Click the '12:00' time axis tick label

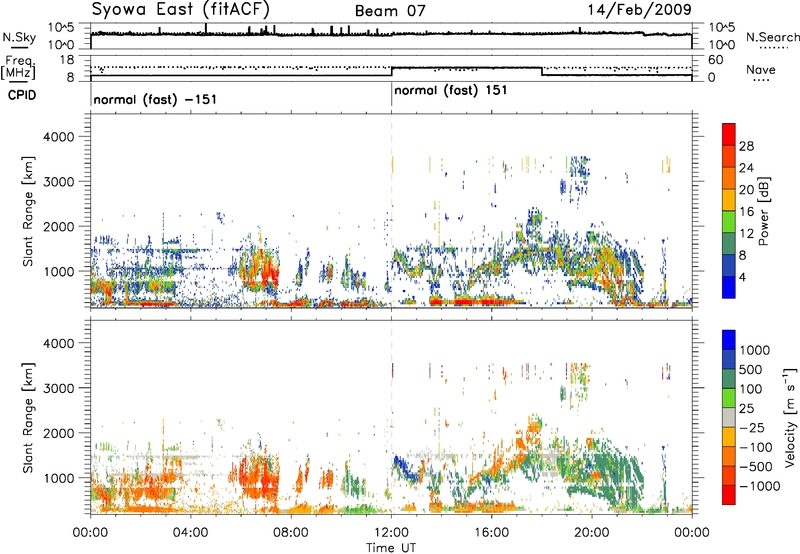tap(391, 533)
